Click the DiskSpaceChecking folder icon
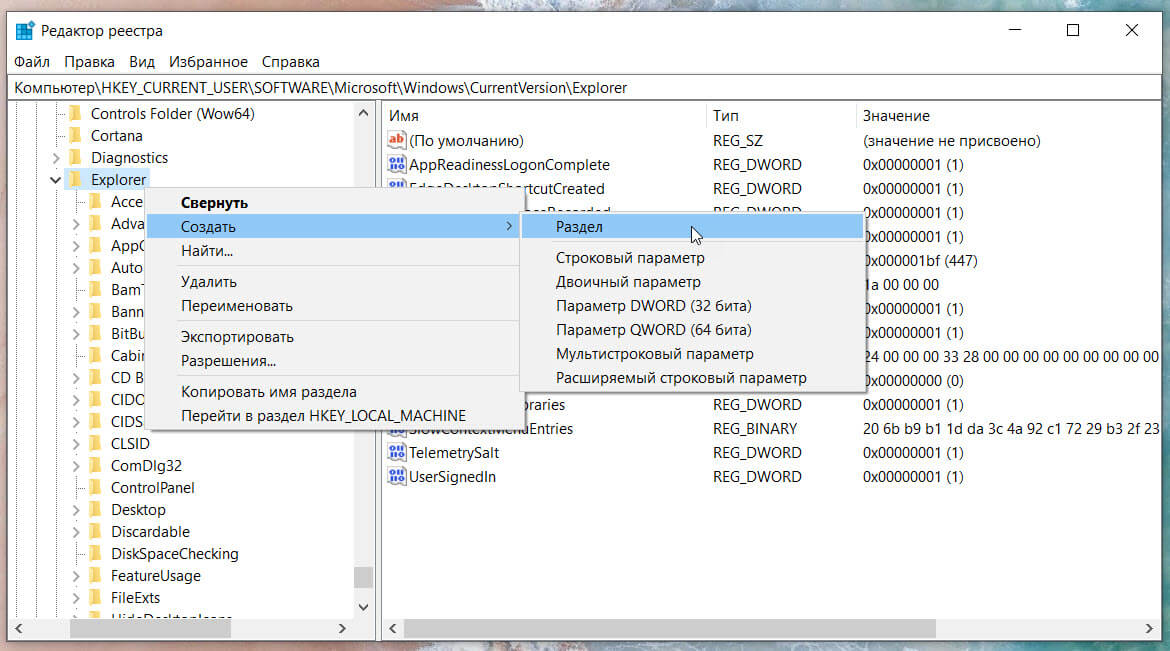The height and width of the screenshot is (651, 1170). 96,553
